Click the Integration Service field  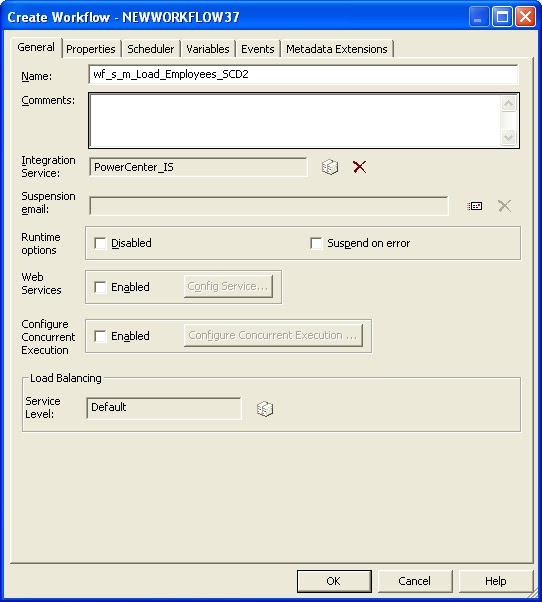click(x=198, y=167)
